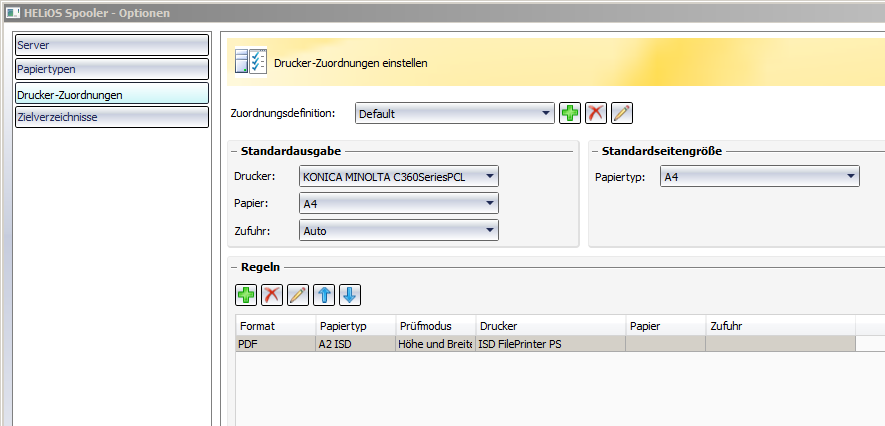The width and height of the screenshot is (885, 426).
Task: Add a new Zuordnungsdefinition with green plus
Action: tap(569, 113)
